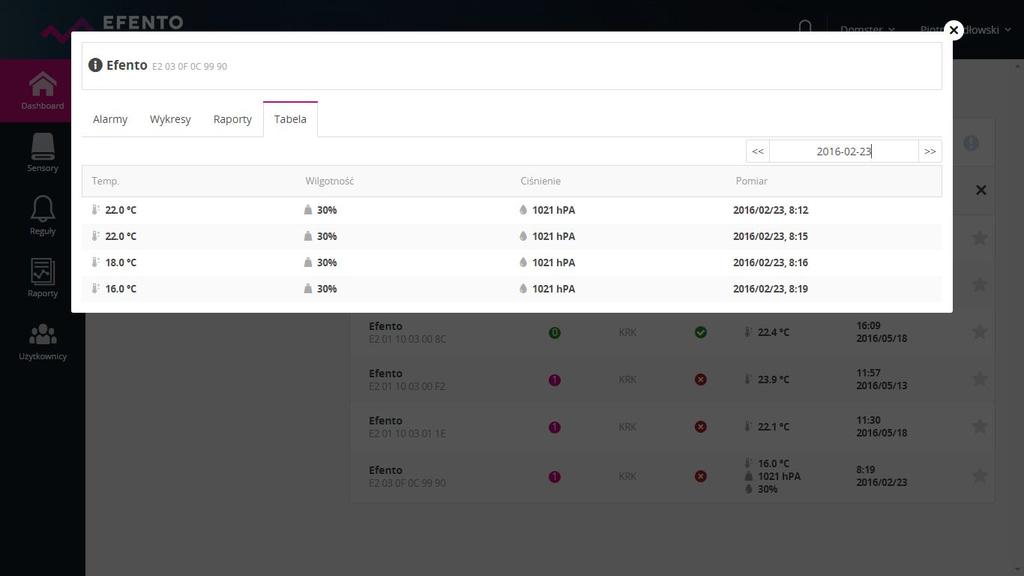Click the date field showing 2016-02-23
This screenshot has height=576, width=1024.
tap(844, 152)
